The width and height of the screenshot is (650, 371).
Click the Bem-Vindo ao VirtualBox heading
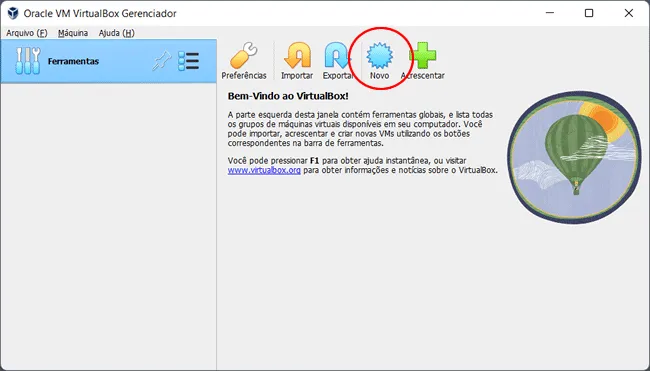pos(288,96)
